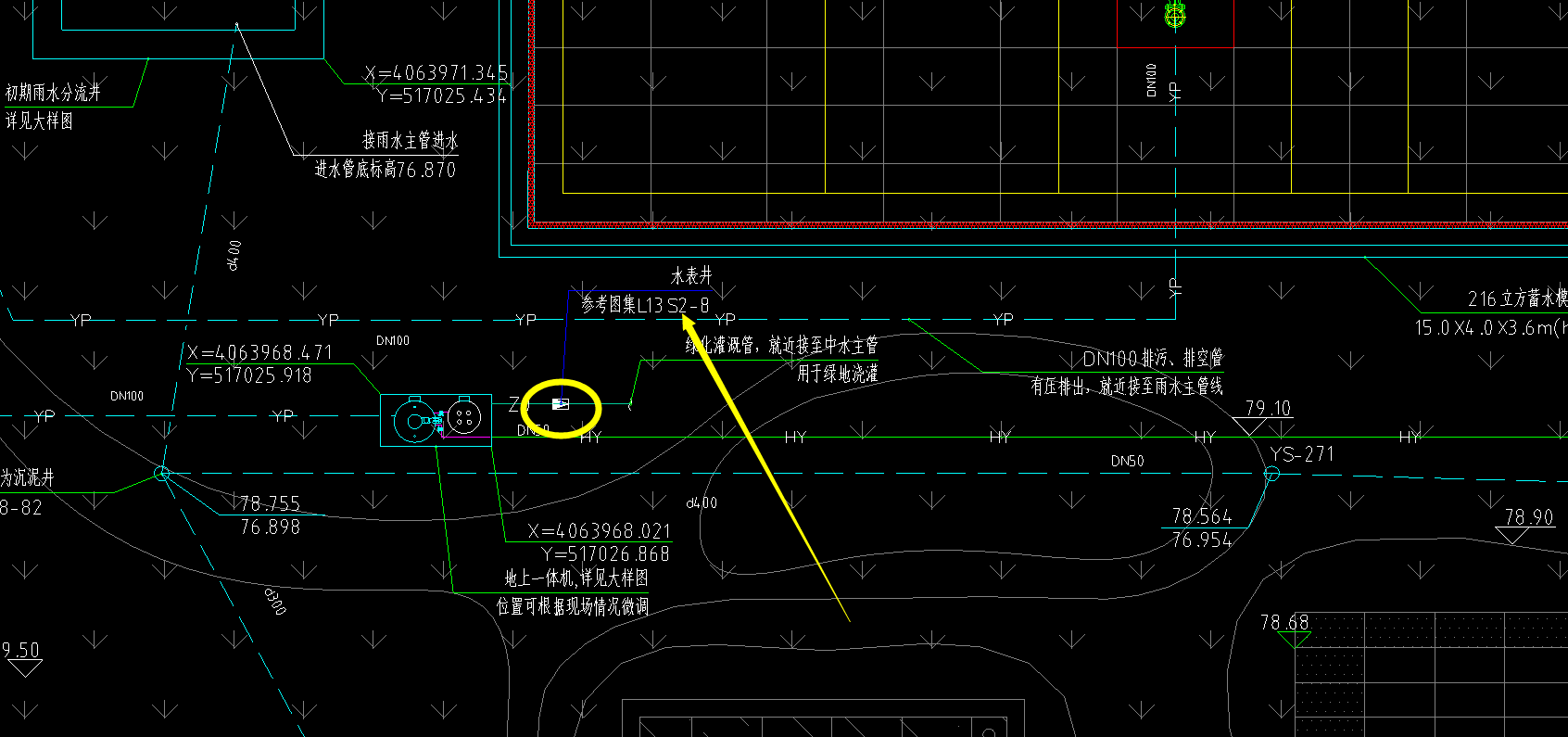1568x737 pixels.
Task: Select the text 进水管底标高76.870
Action: click(386, 170)
